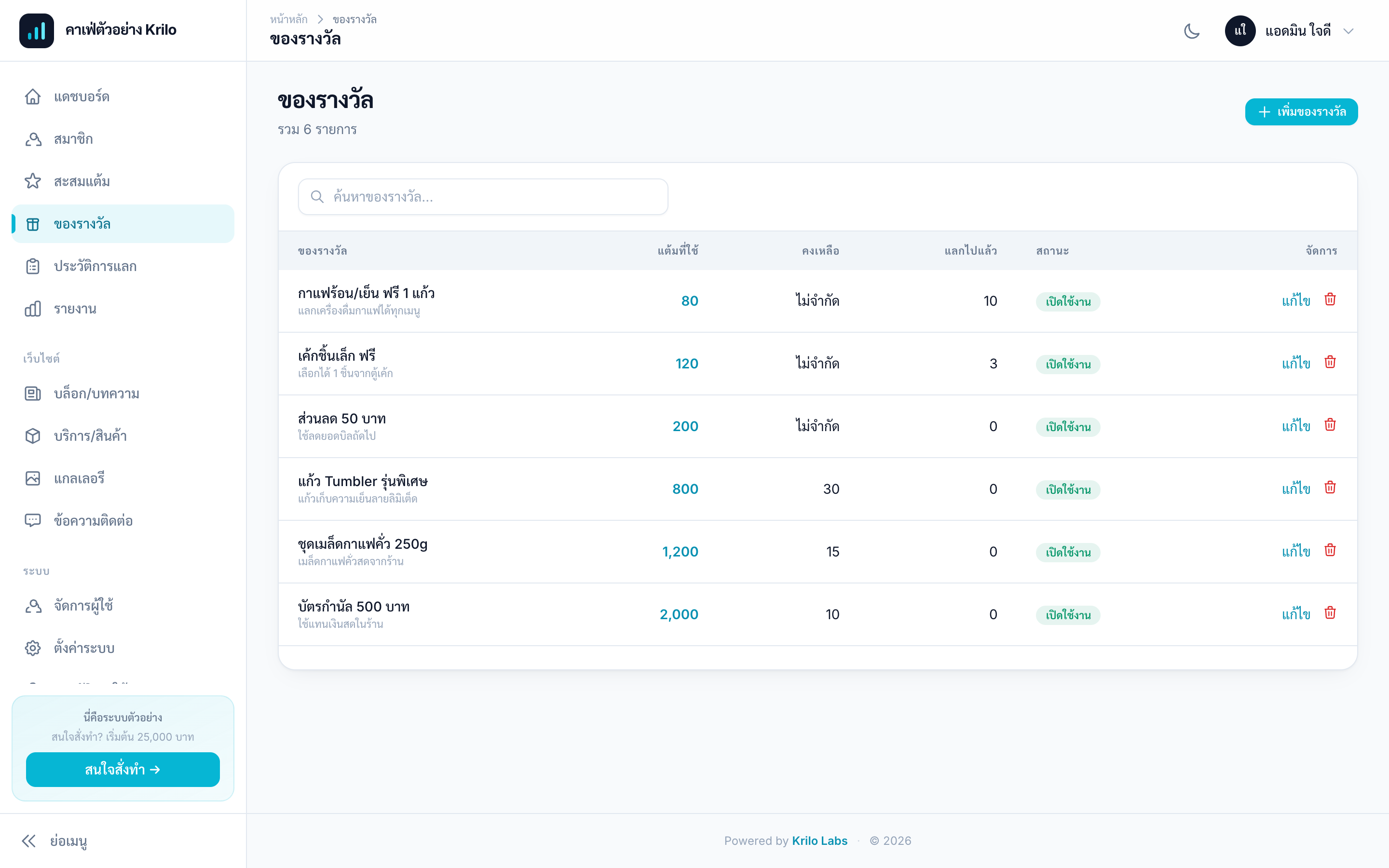The height and width of the screenshot is (868, 1389).
Task: Click the สนใจสั่งทำ button
Action: tap(123, 770)
